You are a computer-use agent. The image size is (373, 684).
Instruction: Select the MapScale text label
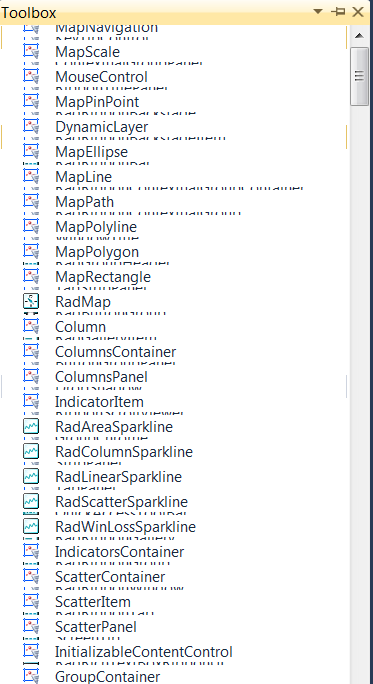pyautogui.click(x=87, y=52)
